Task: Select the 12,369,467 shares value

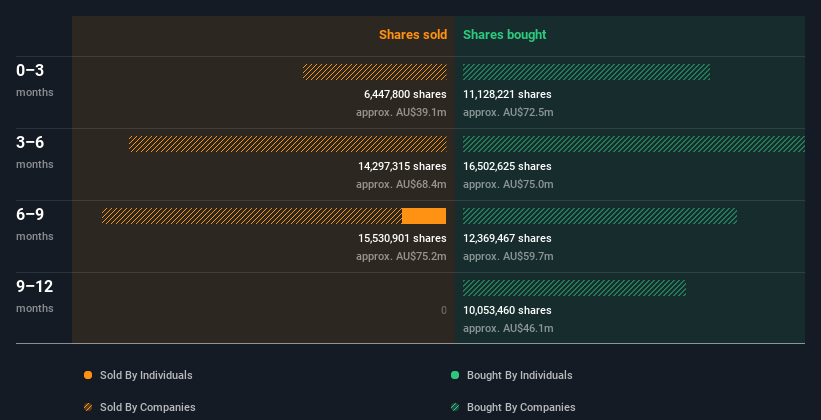Action: coord(507,238)
